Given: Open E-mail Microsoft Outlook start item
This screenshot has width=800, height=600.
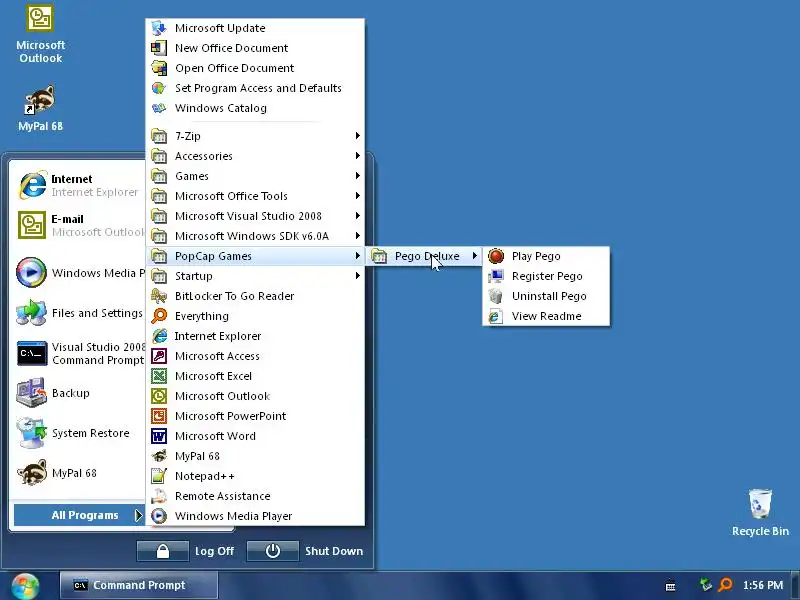Looking at the screenshot, I should click(x=79, y=225).
